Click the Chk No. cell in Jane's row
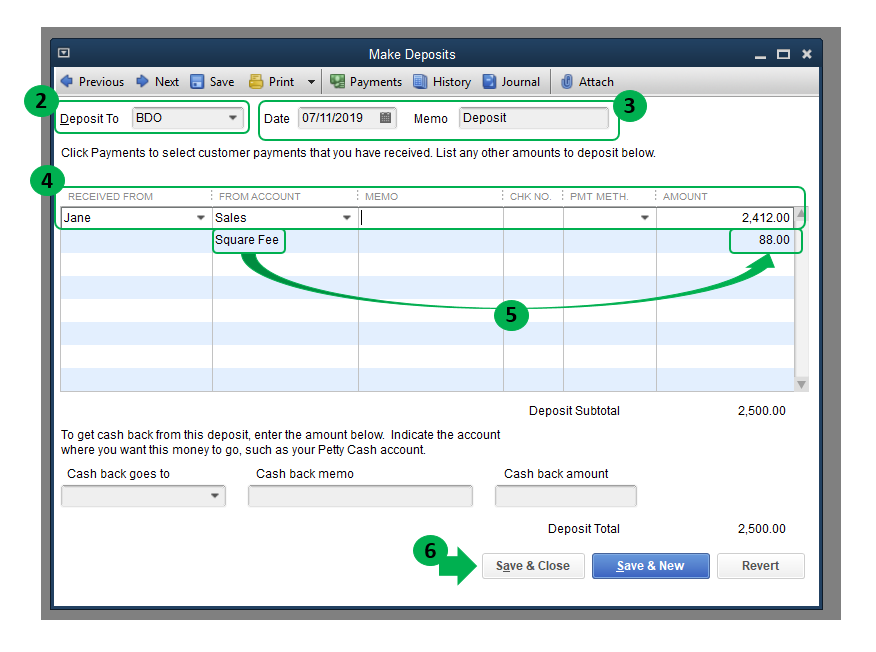876x652 pixels. point(533,218)
